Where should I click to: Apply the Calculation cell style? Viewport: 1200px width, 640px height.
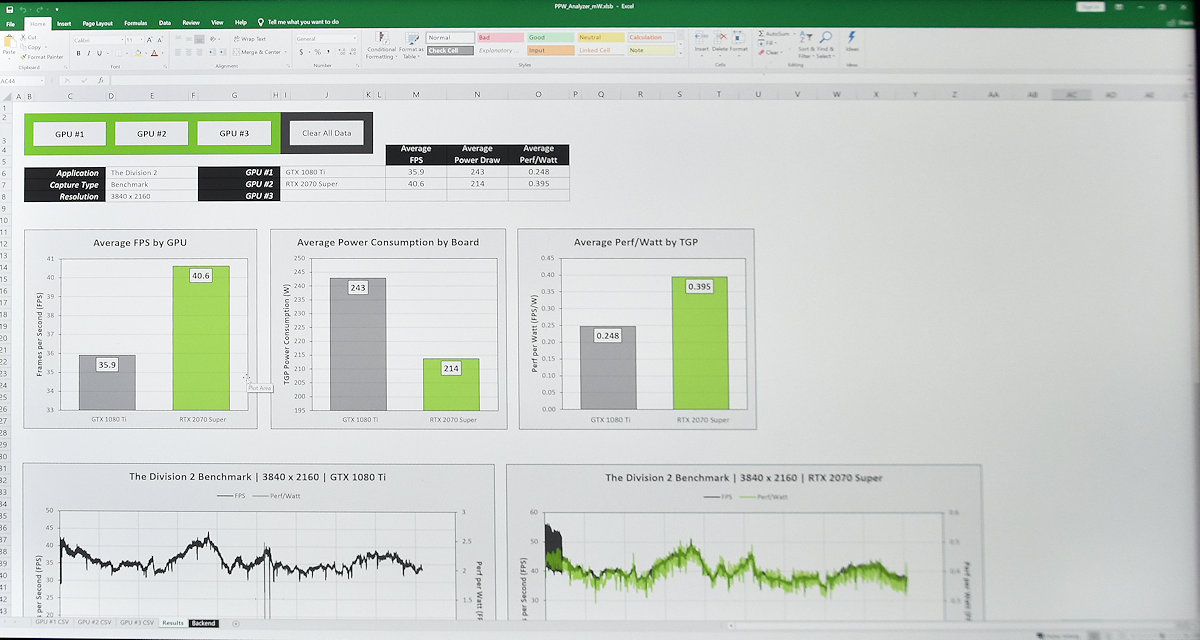[x=650, y=38]
